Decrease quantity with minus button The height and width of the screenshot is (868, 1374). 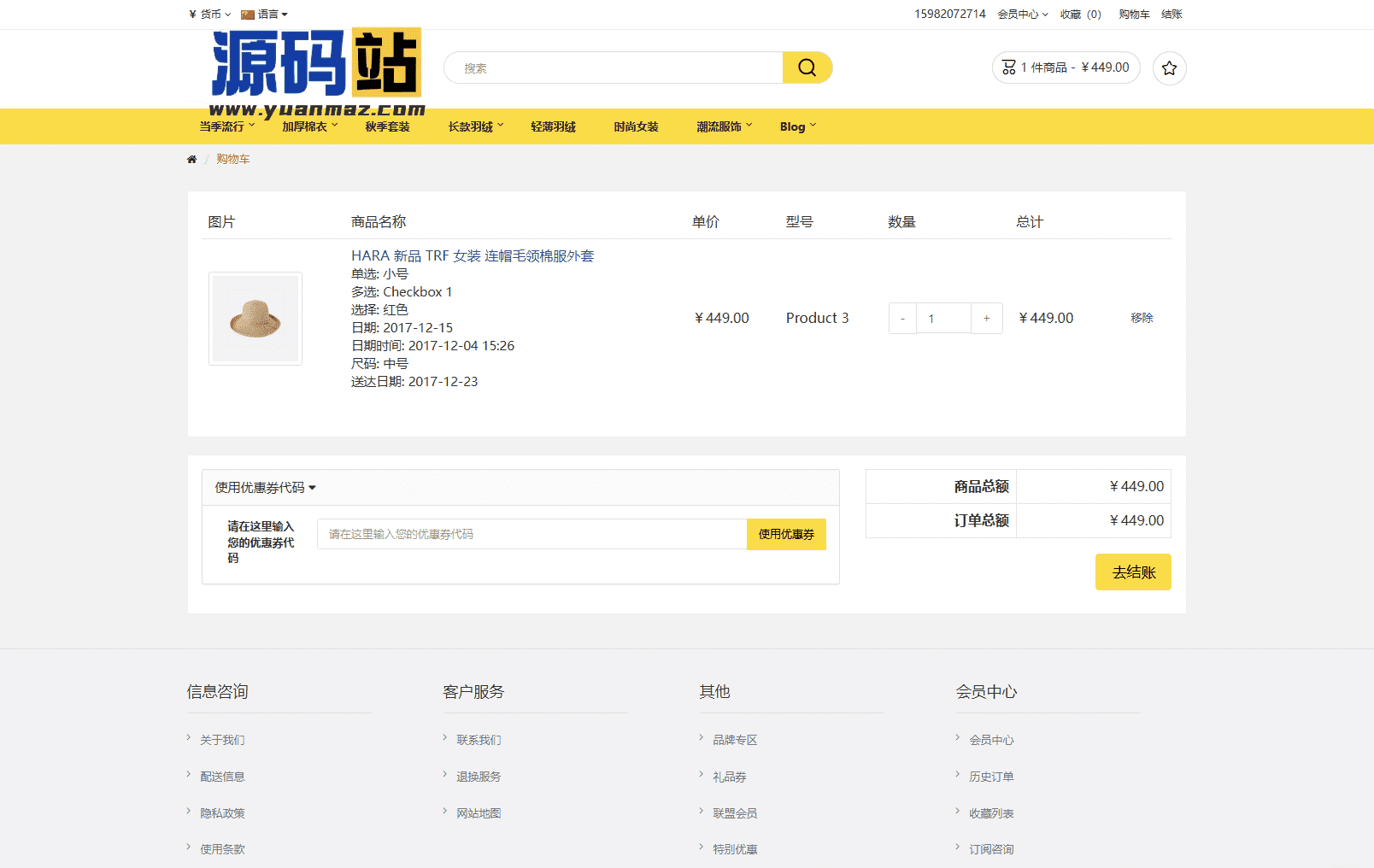point(902,319)
